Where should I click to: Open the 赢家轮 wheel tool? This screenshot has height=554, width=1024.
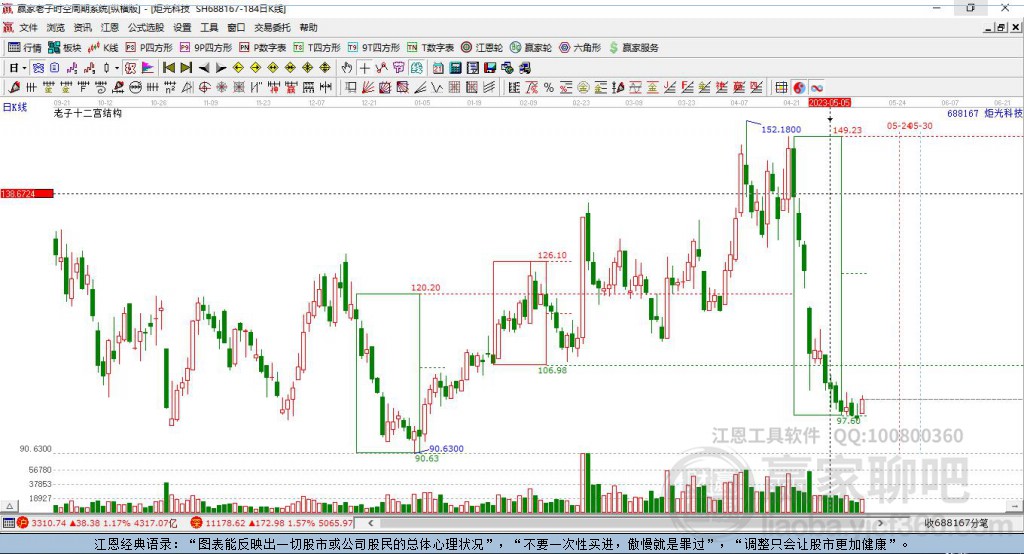(x=531, y=48)
